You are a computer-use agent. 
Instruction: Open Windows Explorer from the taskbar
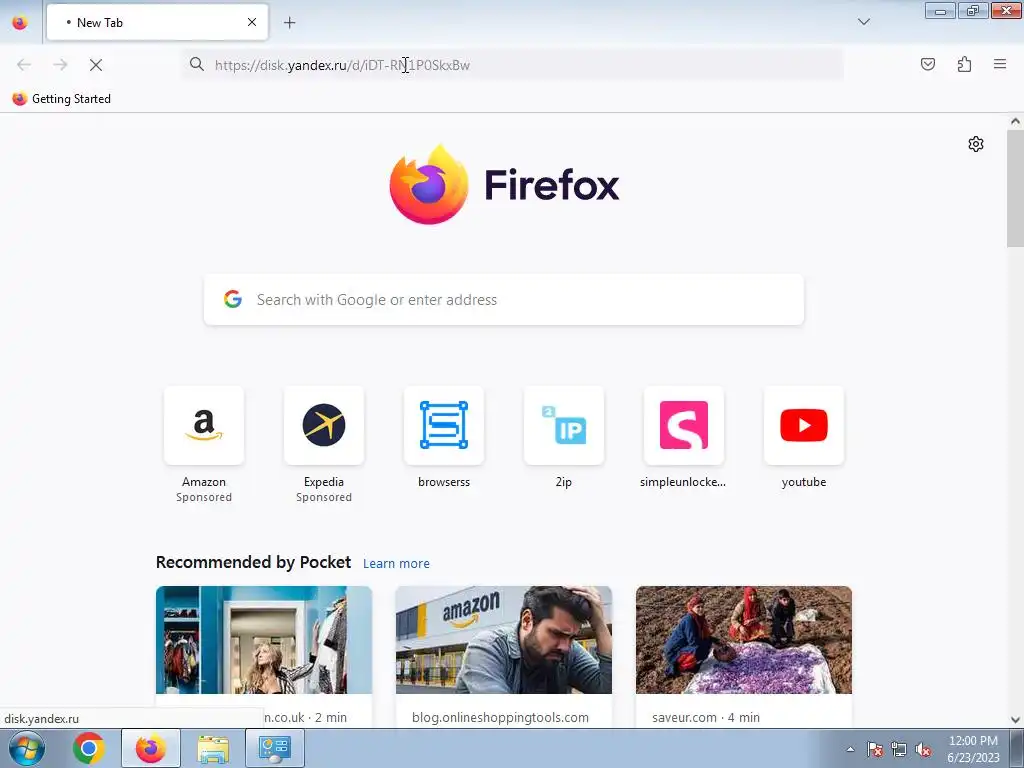click(x=213, y=748)
